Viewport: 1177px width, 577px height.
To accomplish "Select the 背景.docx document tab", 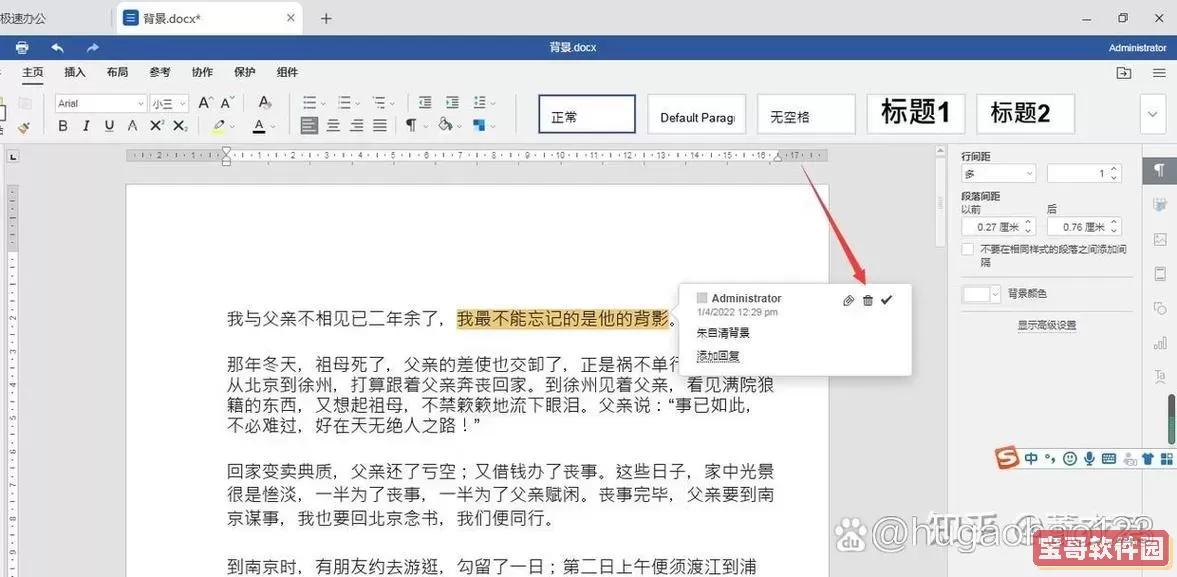I will [x=210, y=18].
